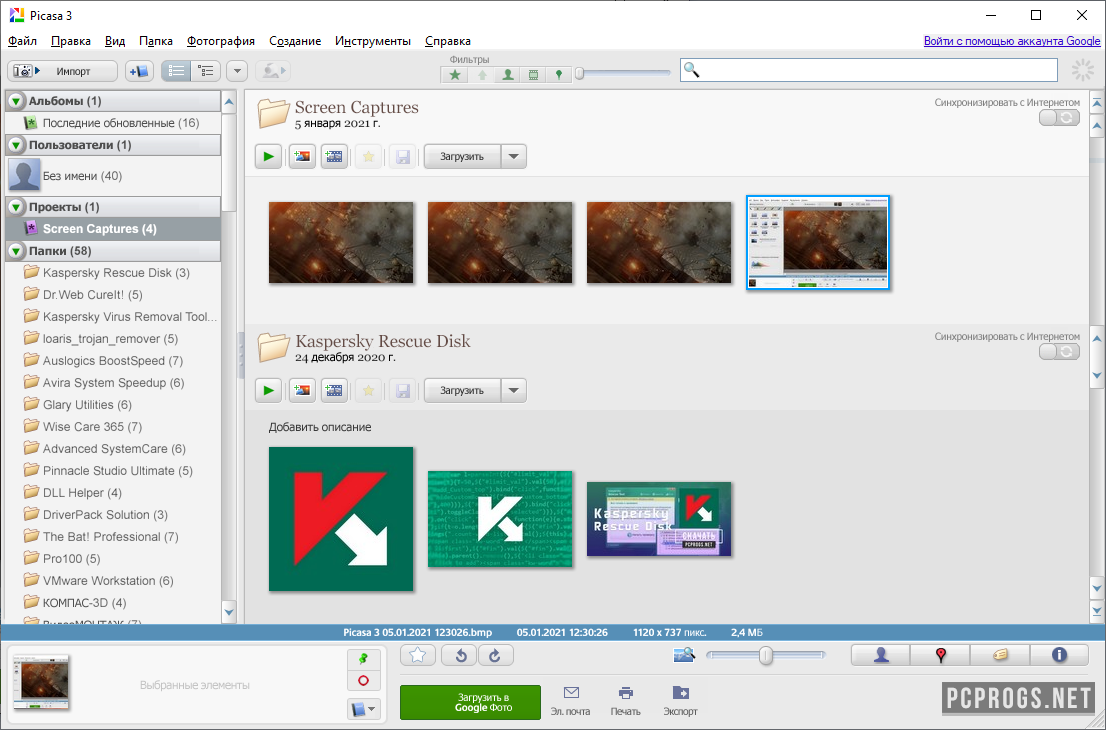The height and width of the screenshot is (730, 1106).
Task: Open the Фотография menu
Action: coord(221,41)
